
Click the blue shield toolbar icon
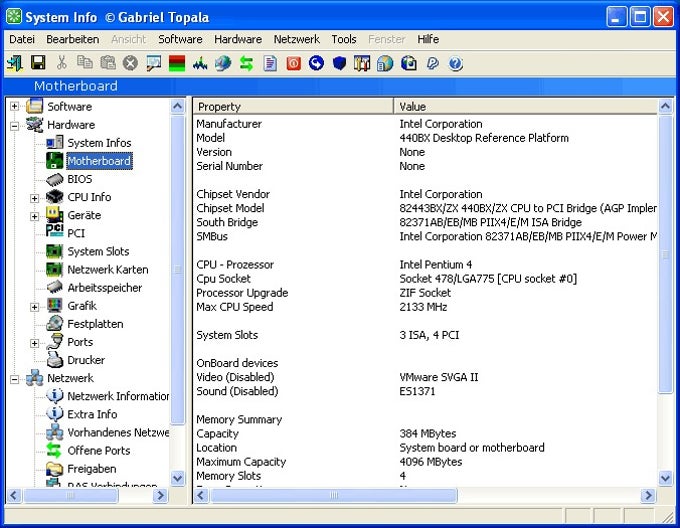point(339,63)
